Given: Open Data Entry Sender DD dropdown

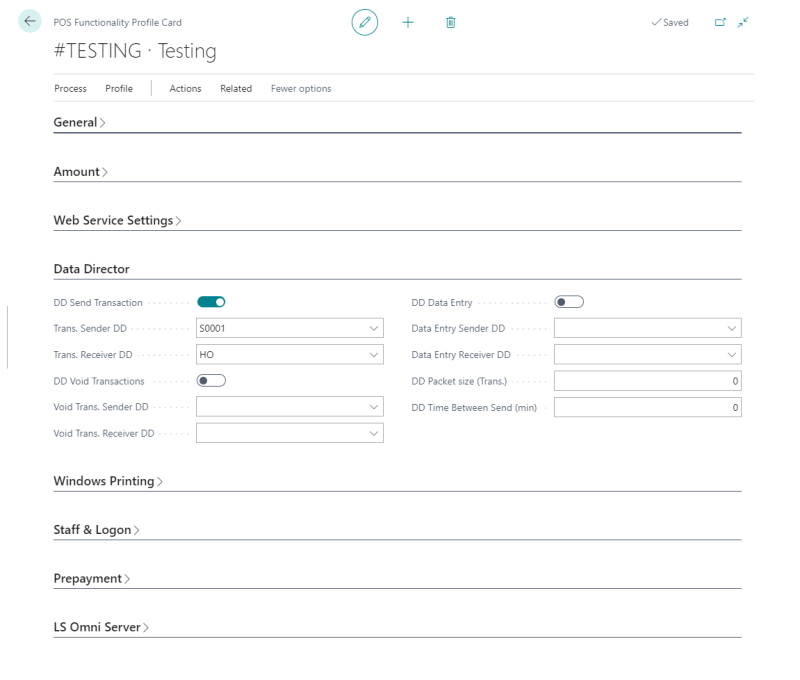Looking at the screenshot, I should [x=731, y=328].
